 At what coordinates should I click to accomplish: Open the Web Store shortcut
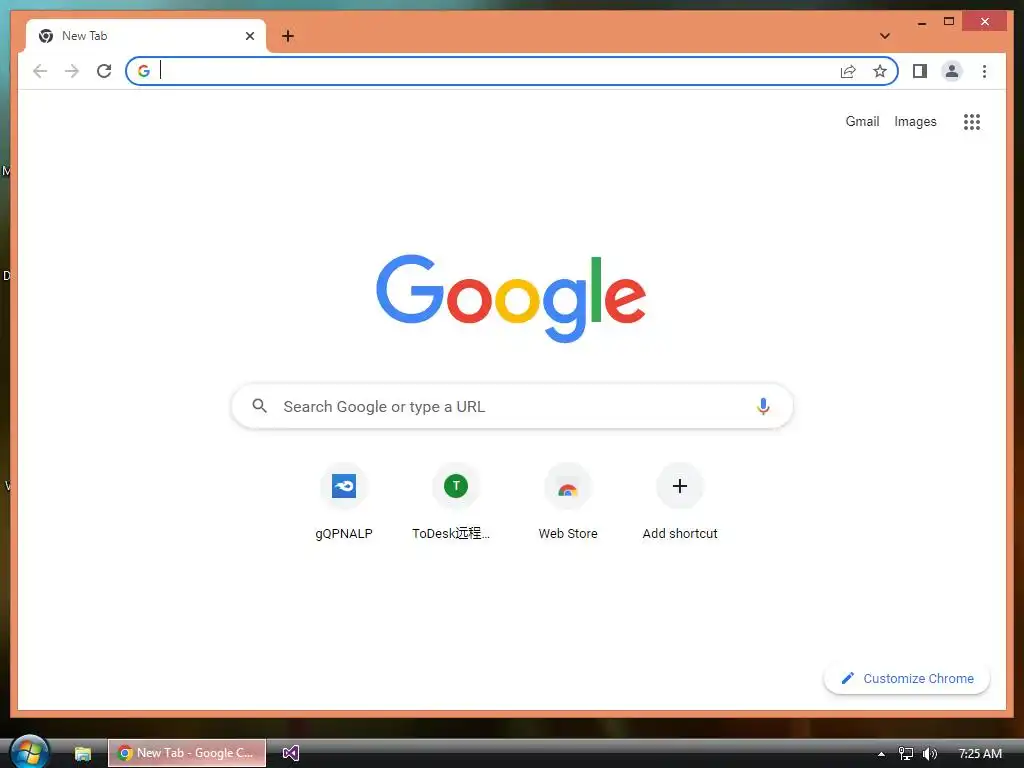click(568, 502)
